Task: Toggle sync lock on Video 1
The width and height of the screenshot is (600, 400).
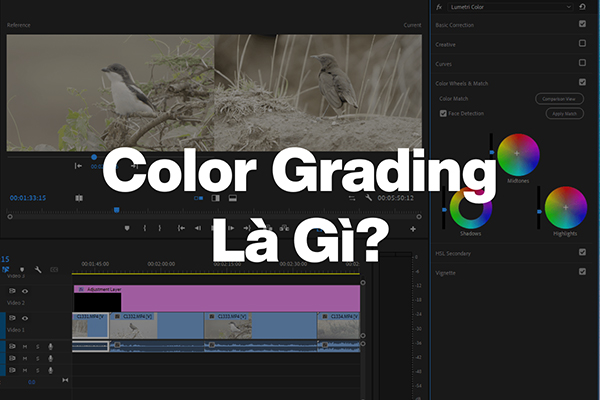Action: tap(12, 318)
